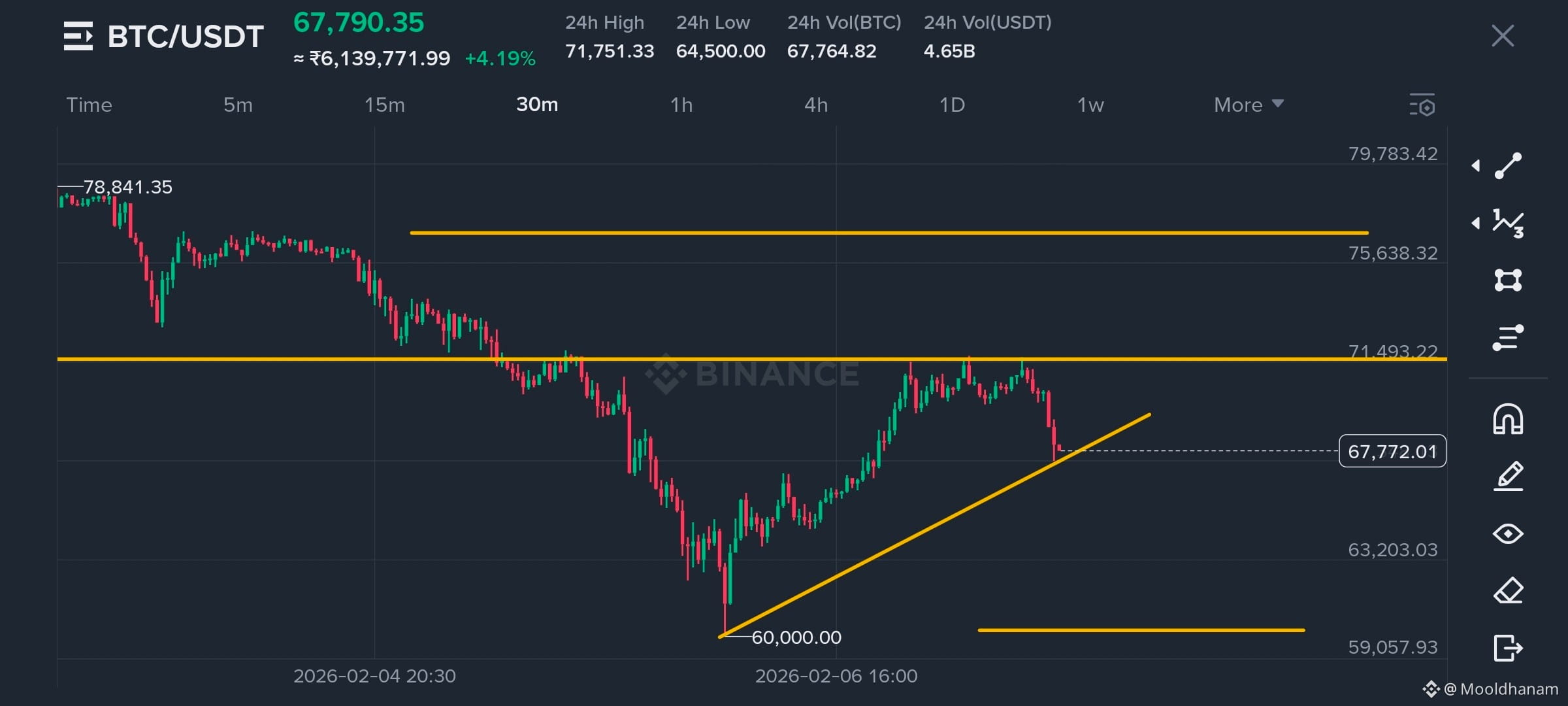The height and width of the screenshot is (706, 1568).
Task: Click the 2026-02-04 20:30 time label
Action: click(374, 676)
